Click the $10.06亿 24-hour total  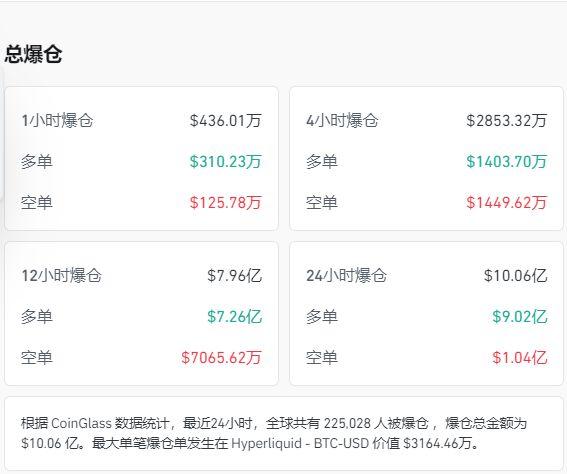[516, 276]
